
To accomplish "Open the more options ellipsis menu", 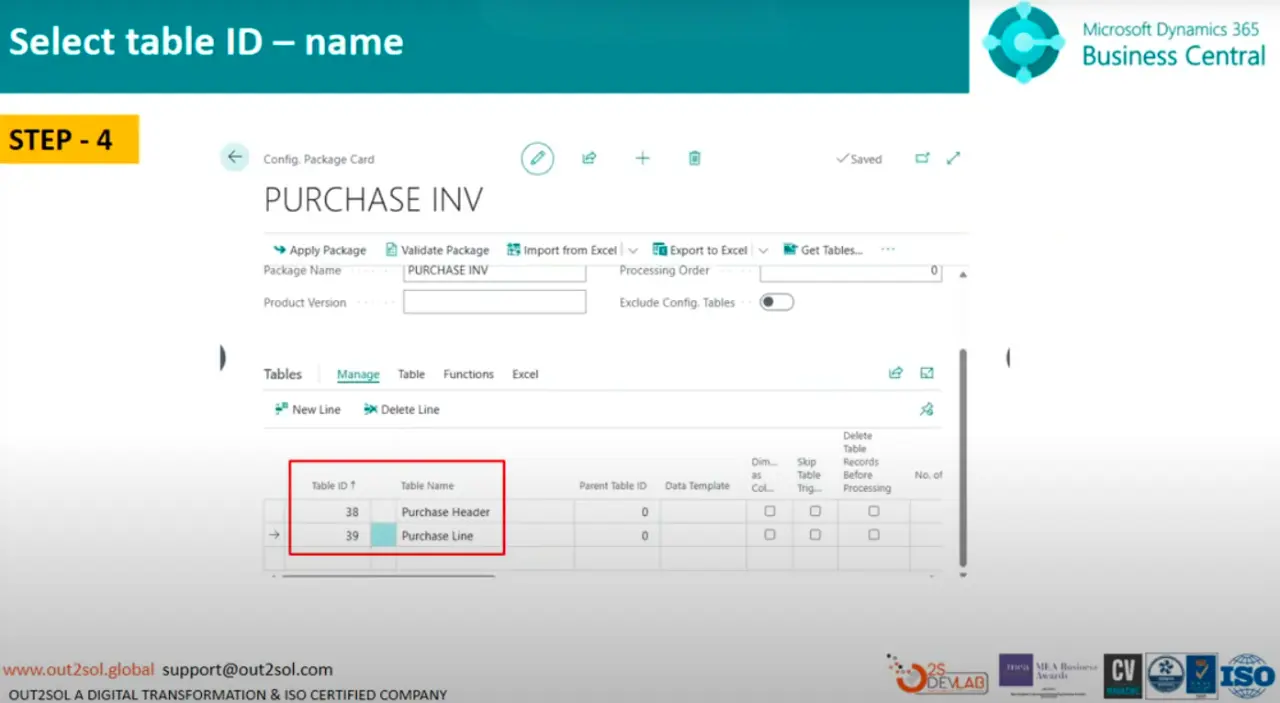I will pyautogui.click(x=887, y=250).
